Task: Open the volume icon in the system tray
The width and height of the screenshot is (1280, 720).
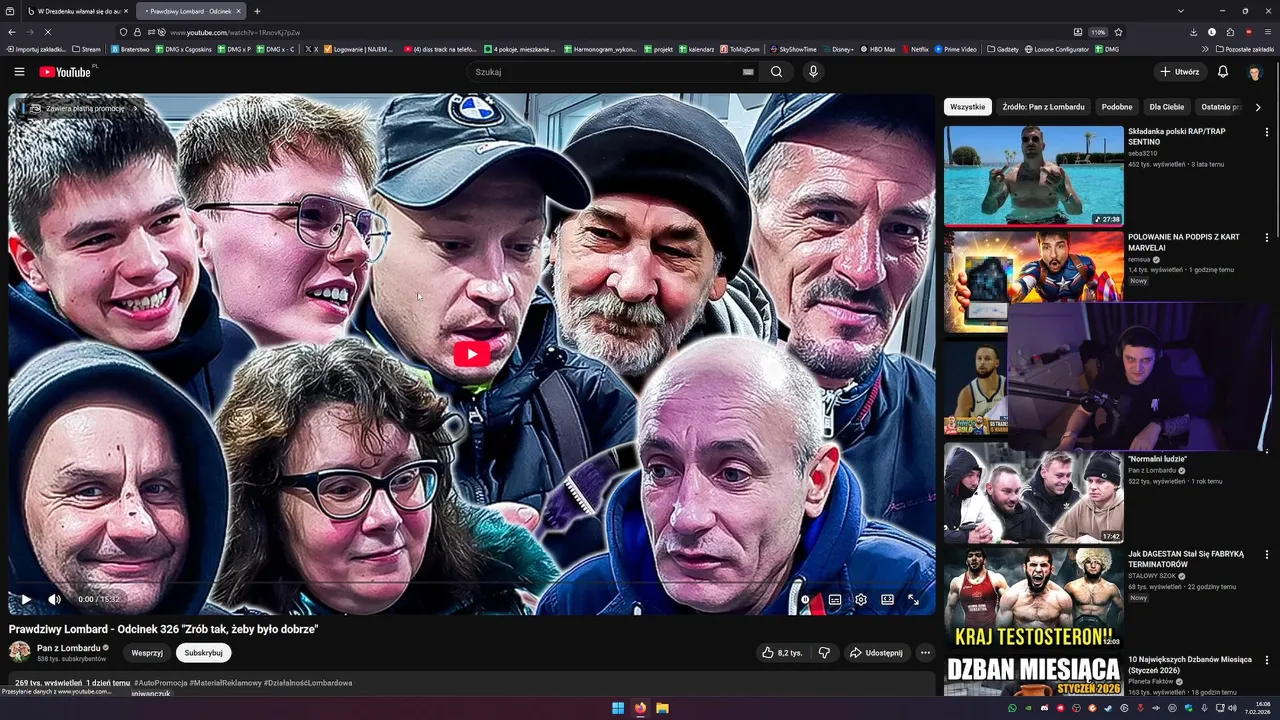Action: (x=1232, y=708)
